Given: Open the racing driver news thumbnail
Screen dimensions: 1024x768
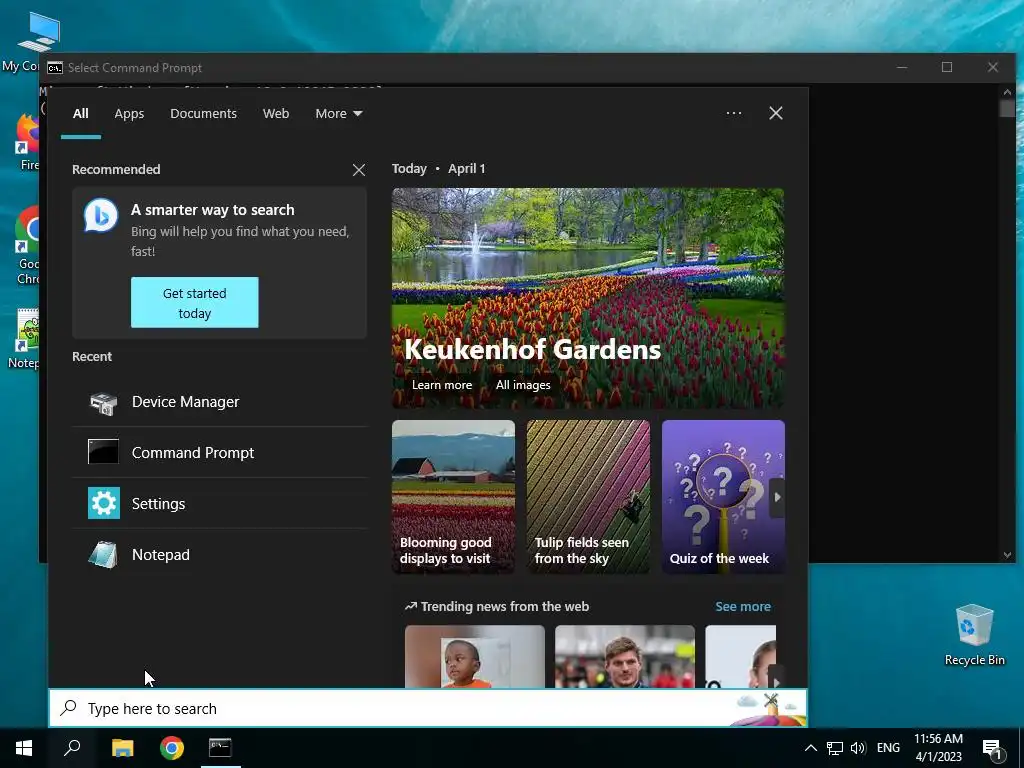Looking at the screenshot, I should pos(625,656).
